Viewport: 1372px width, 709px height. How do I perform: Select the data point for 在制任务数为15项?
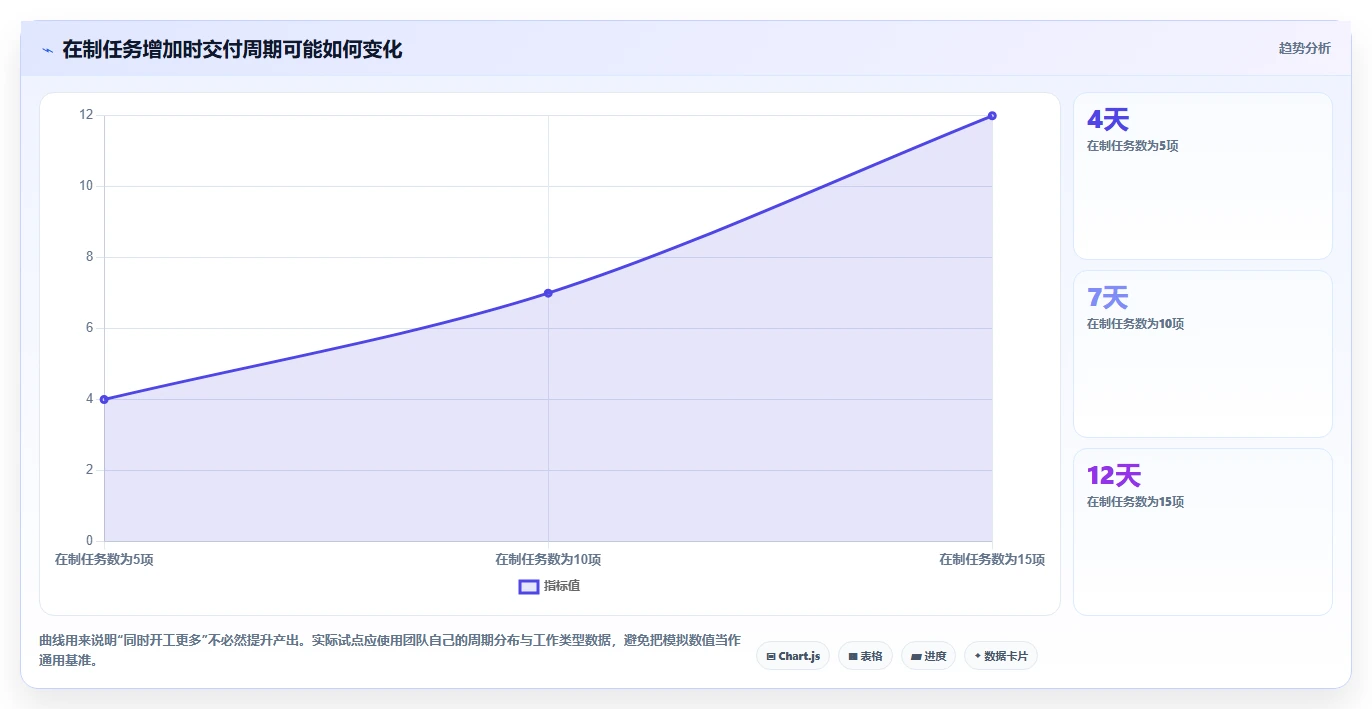point(992,115)
